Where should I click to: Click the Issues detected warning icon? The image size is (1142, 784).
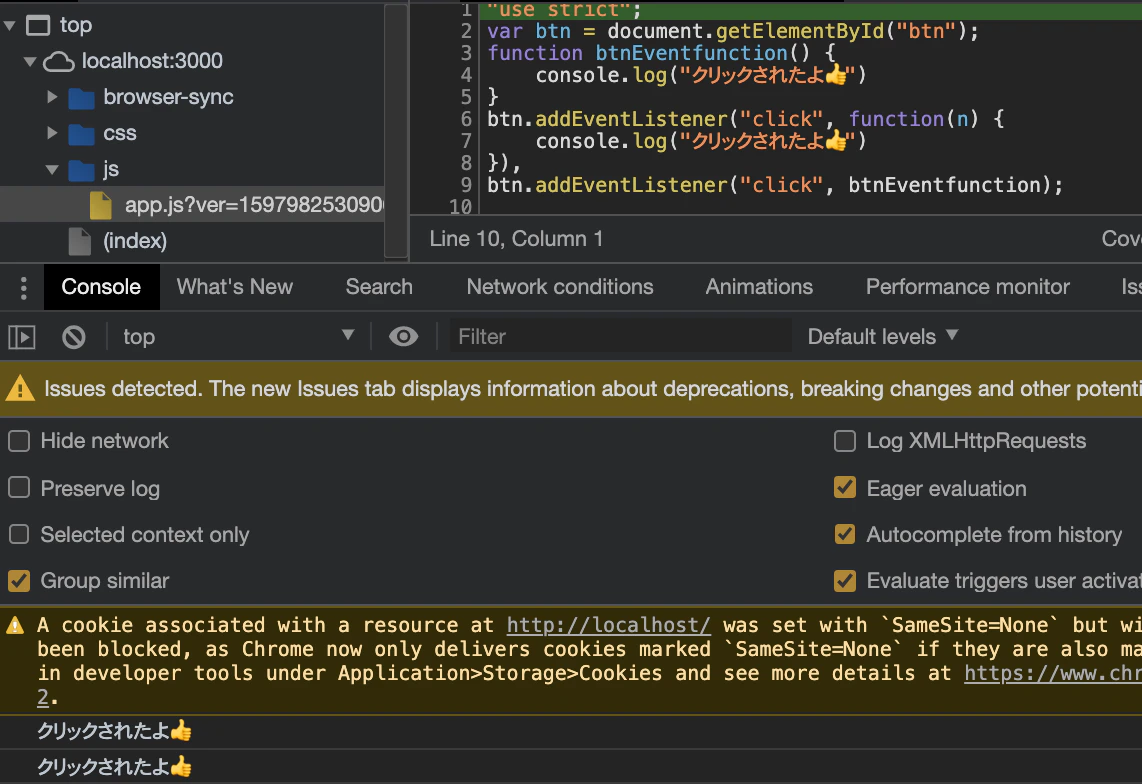pos(20,388)
